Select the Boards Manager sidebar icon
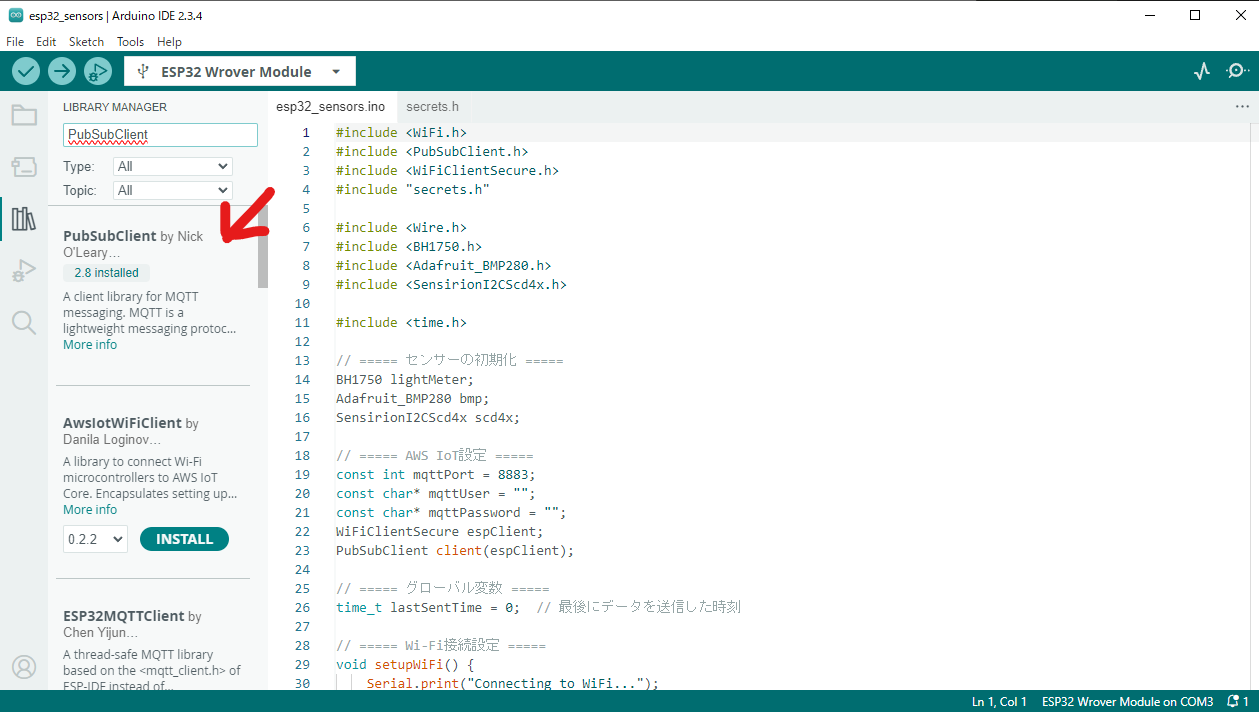Screen dimensions: 1259x712 coord(23,166)
